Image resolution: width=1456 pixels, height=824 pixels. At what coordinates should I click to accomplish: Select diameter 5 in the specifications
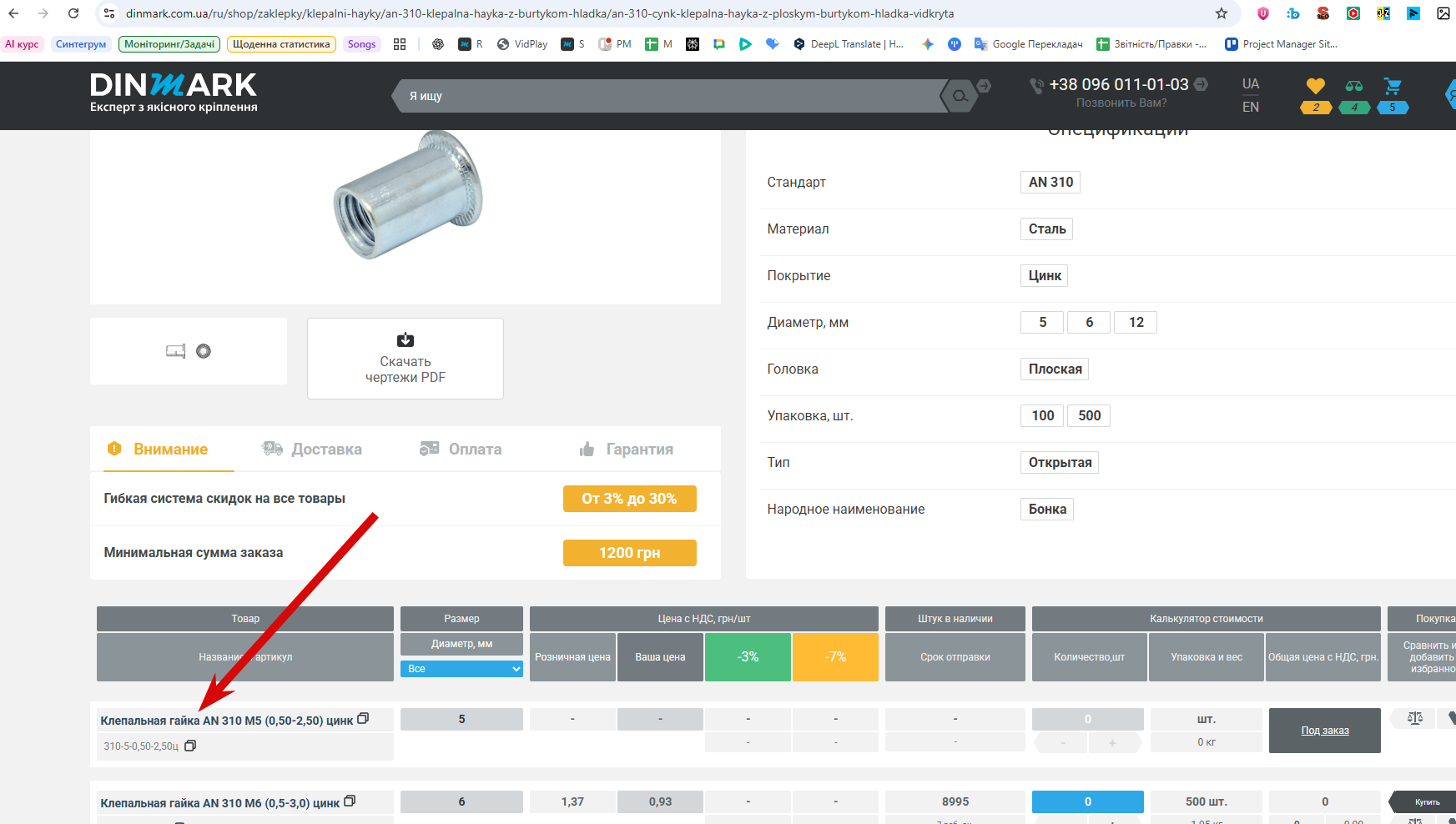[x=1042, y=323]
